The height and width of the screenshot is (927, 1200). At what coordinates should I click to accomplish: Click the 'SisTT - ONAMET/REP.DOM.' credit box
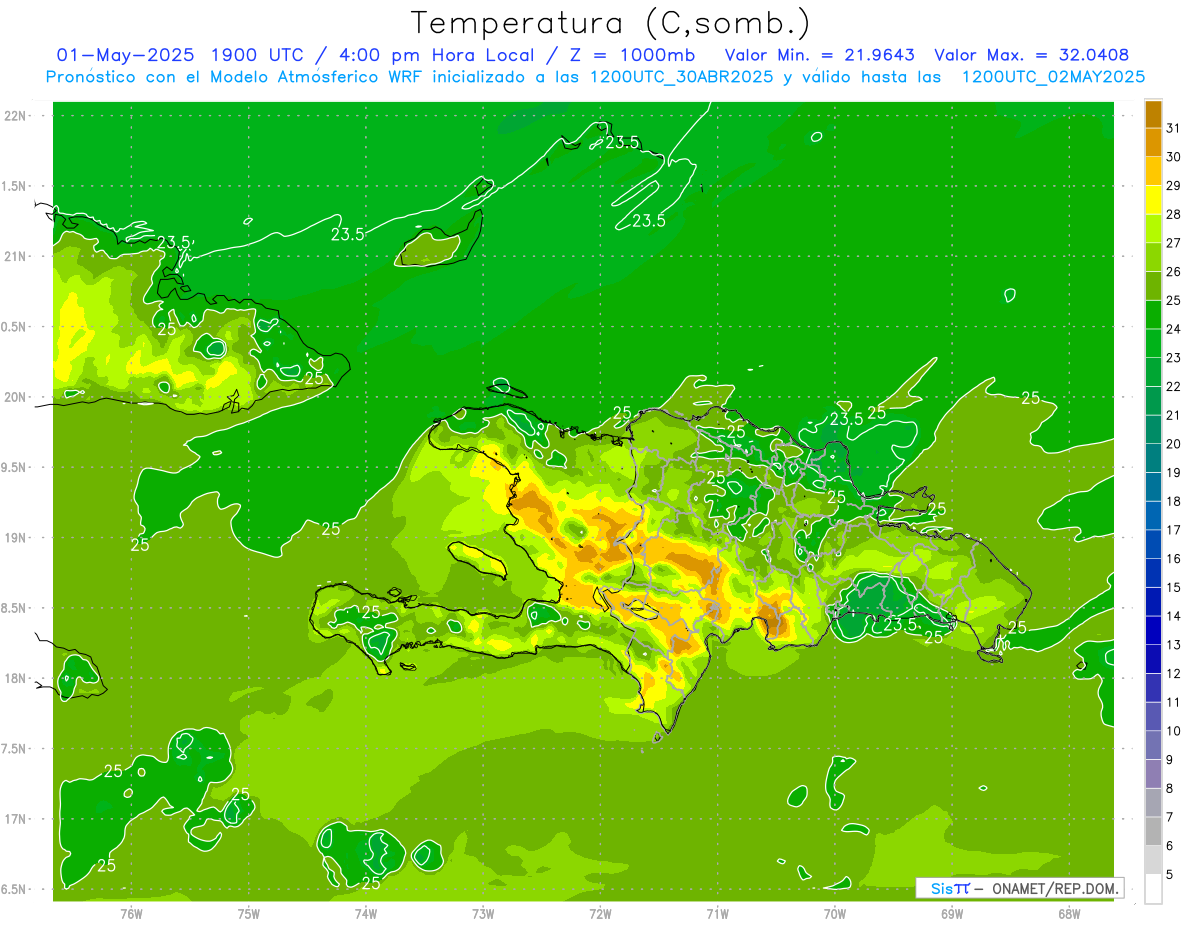pyautogui.click(x=1019, y=888)
